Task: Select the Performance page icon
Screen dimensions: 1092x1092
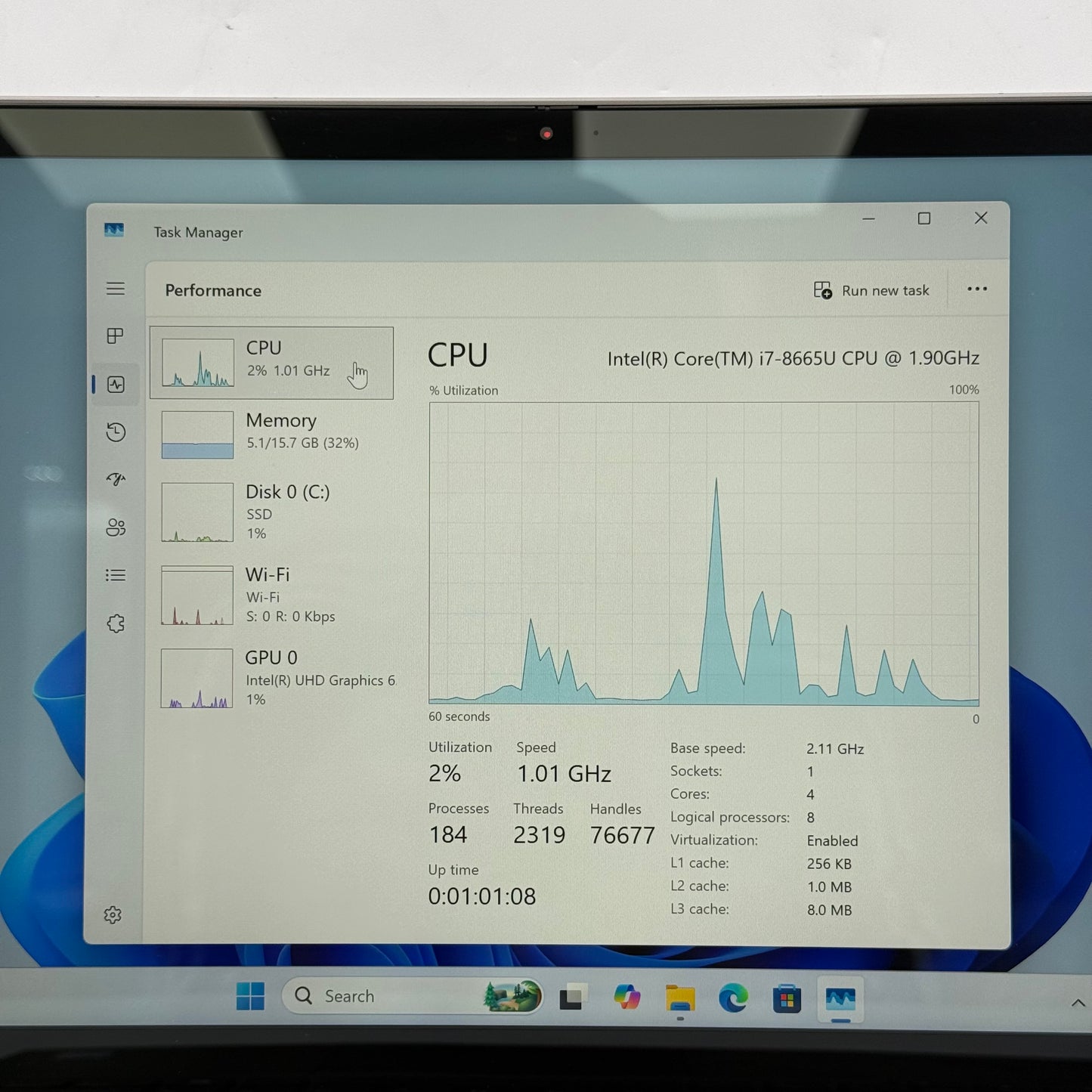Action: pos(116,385)
